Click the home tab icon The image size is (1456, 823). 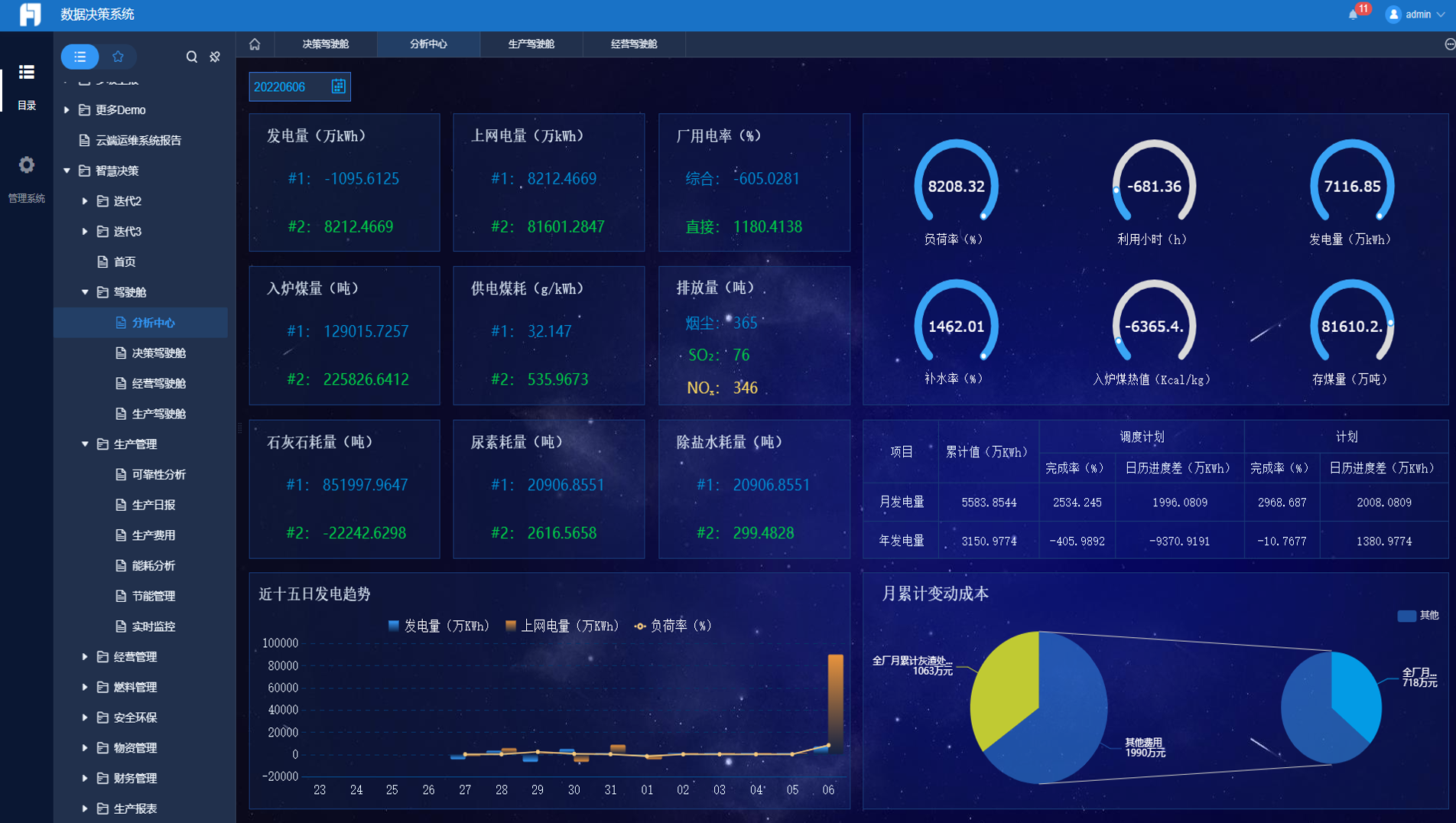click(x=255, y=44)
